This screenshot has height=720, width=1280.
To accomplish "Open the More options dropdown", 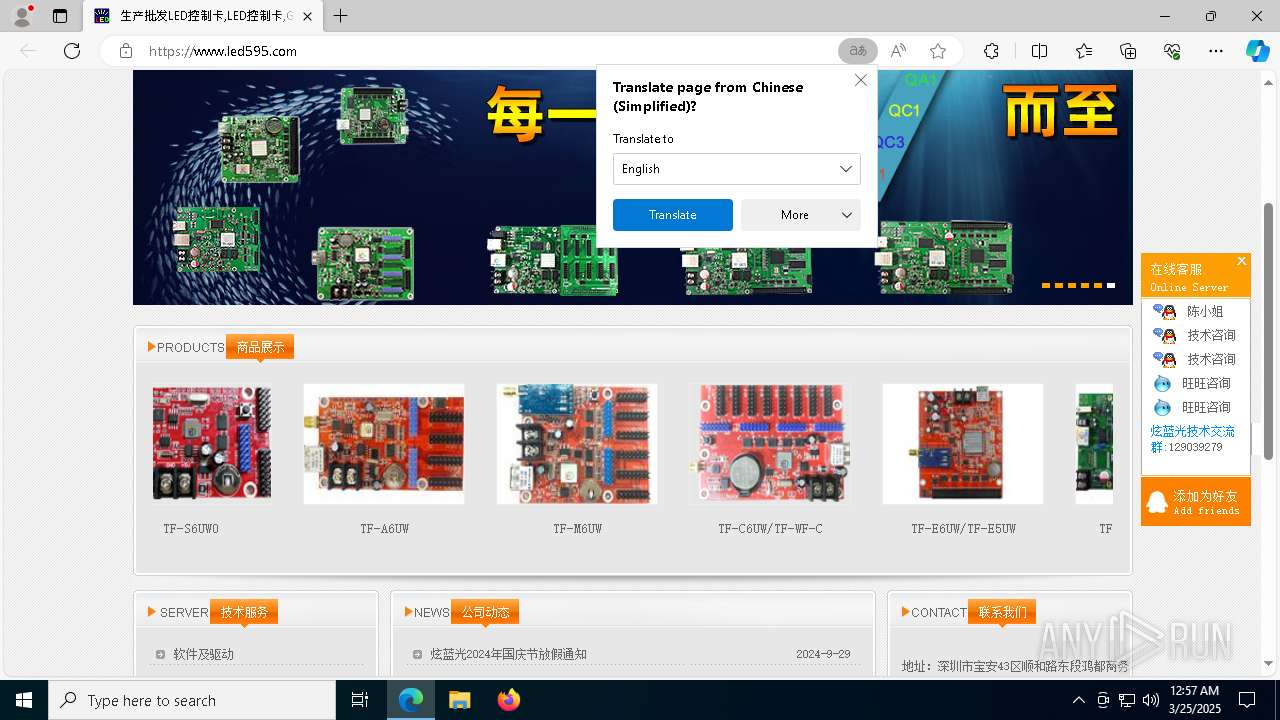I will coord(800,215).
